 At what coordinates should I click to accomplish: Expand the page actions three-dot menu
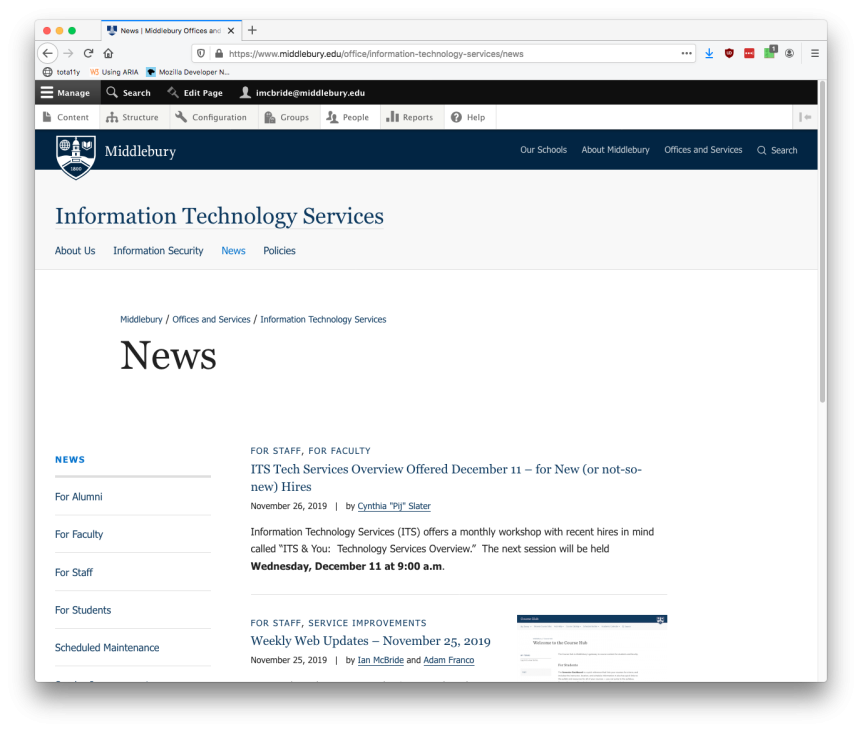pos(686,53)
